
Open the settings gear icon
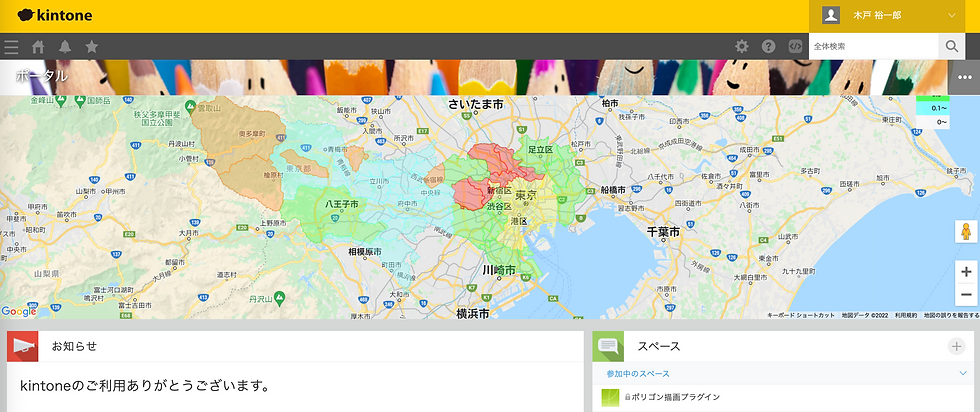pos(742,46)
